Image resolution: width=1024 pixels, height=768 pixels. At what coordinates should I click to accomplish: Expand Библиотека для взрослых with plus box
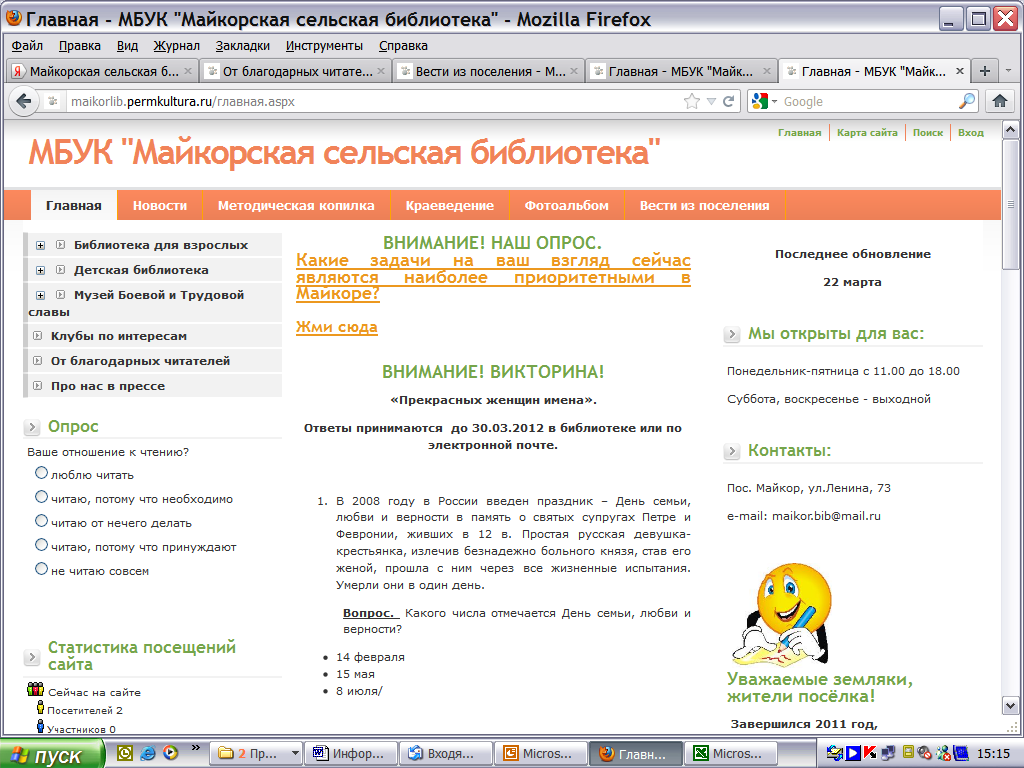click(x=40, y=246)
